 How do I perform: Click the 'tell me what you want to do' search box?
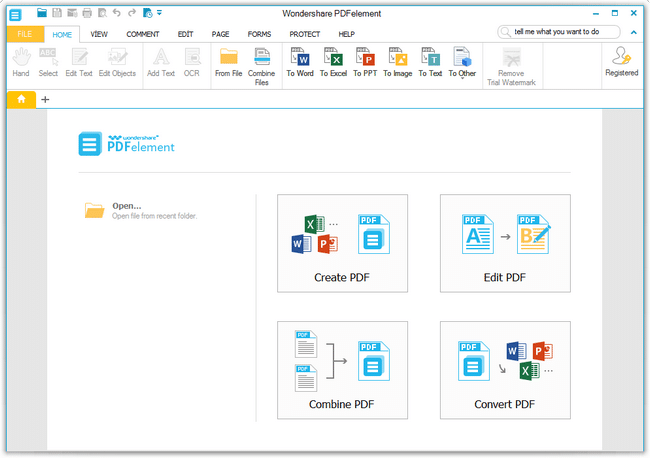558,32
